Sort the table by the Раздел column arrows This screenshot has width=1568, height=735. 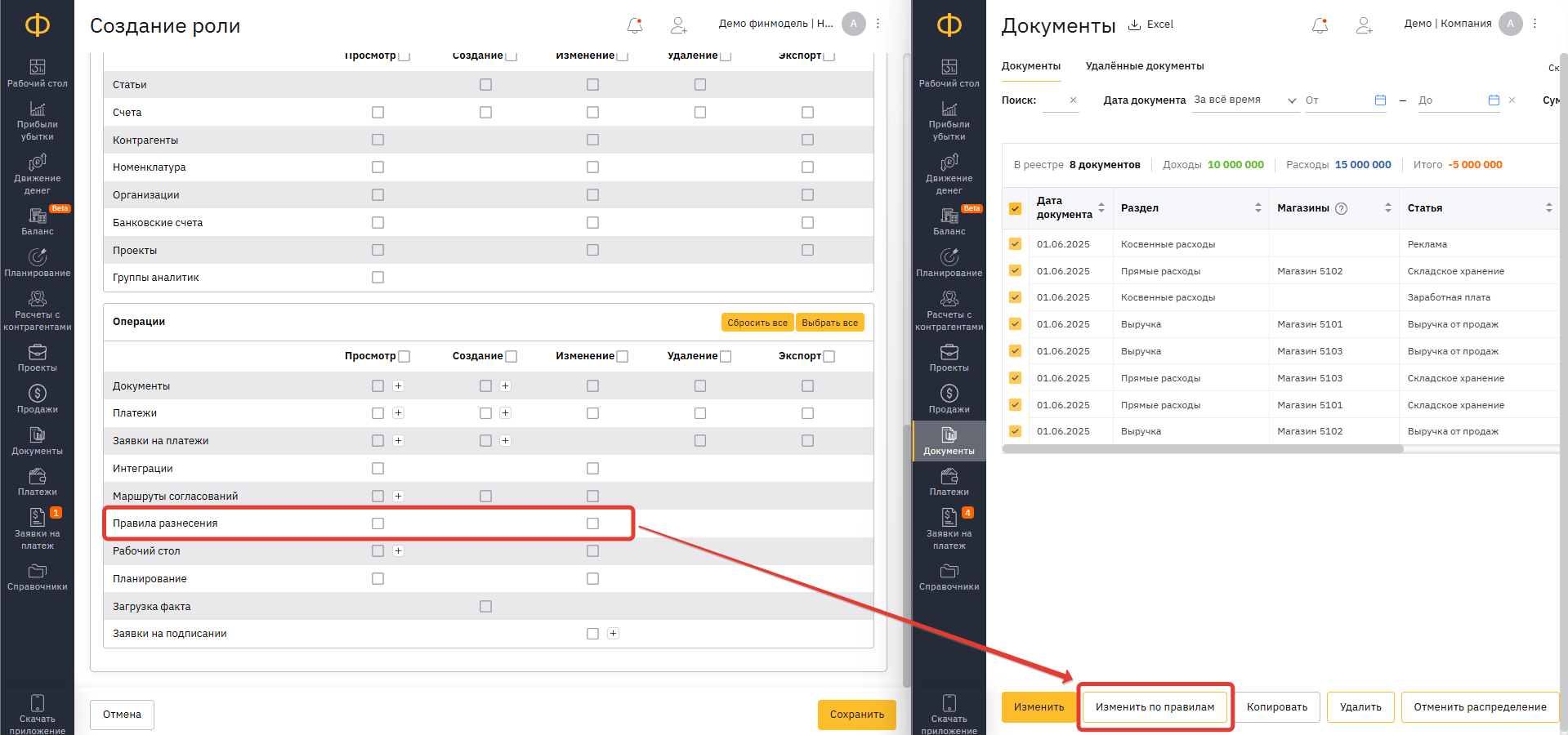tap(1258, 208)
